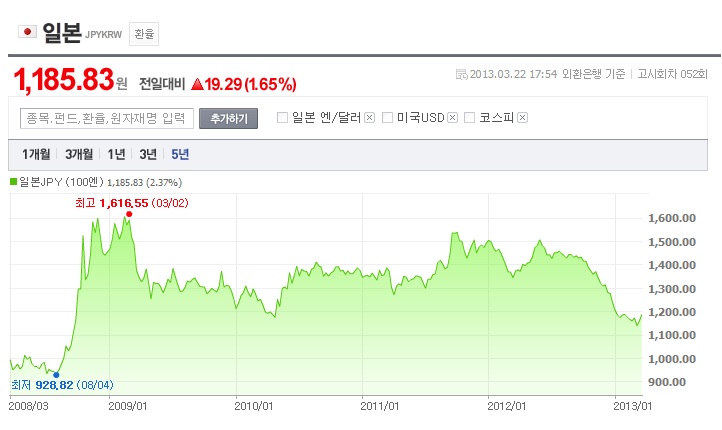This screenshot has width=722, height=430.
Task: Switch chart to the 3개월 period
Action: tap(79, 154)
